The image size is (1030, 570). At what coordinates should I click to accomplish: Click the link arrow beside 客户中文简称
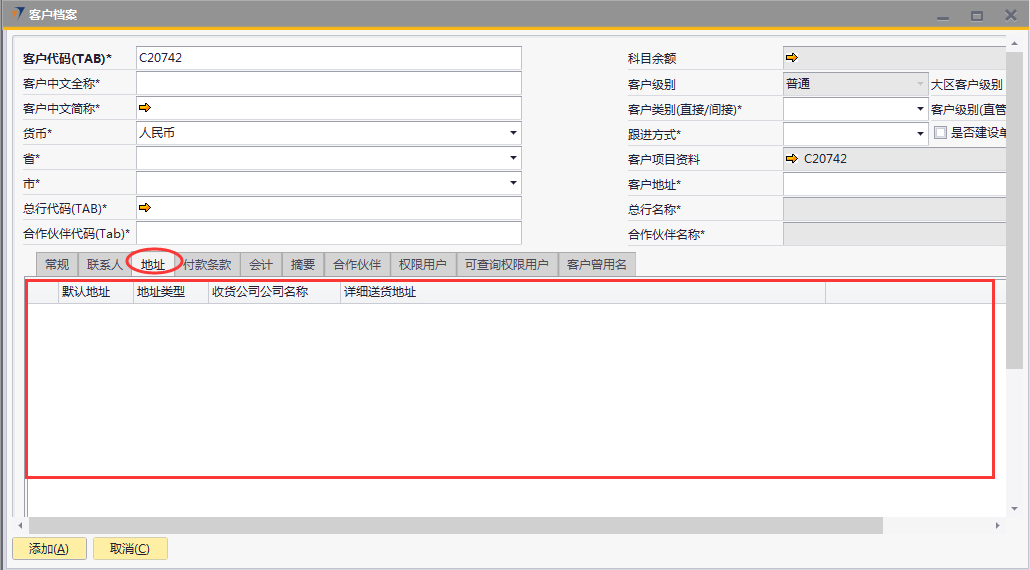click(144, 108)
